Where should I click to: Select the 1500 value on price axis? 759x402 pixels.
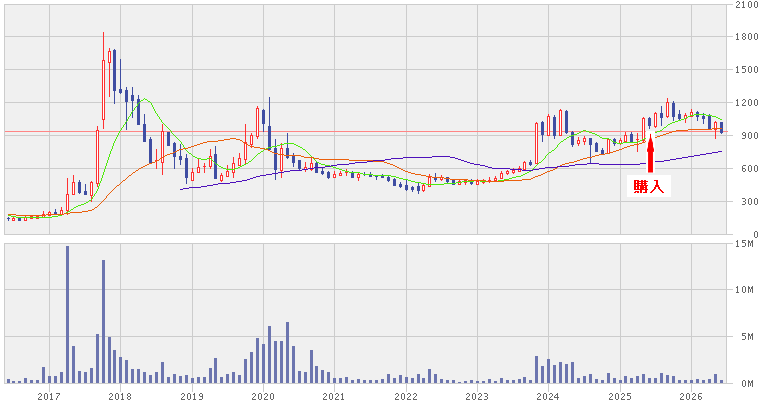coord(746,70)
